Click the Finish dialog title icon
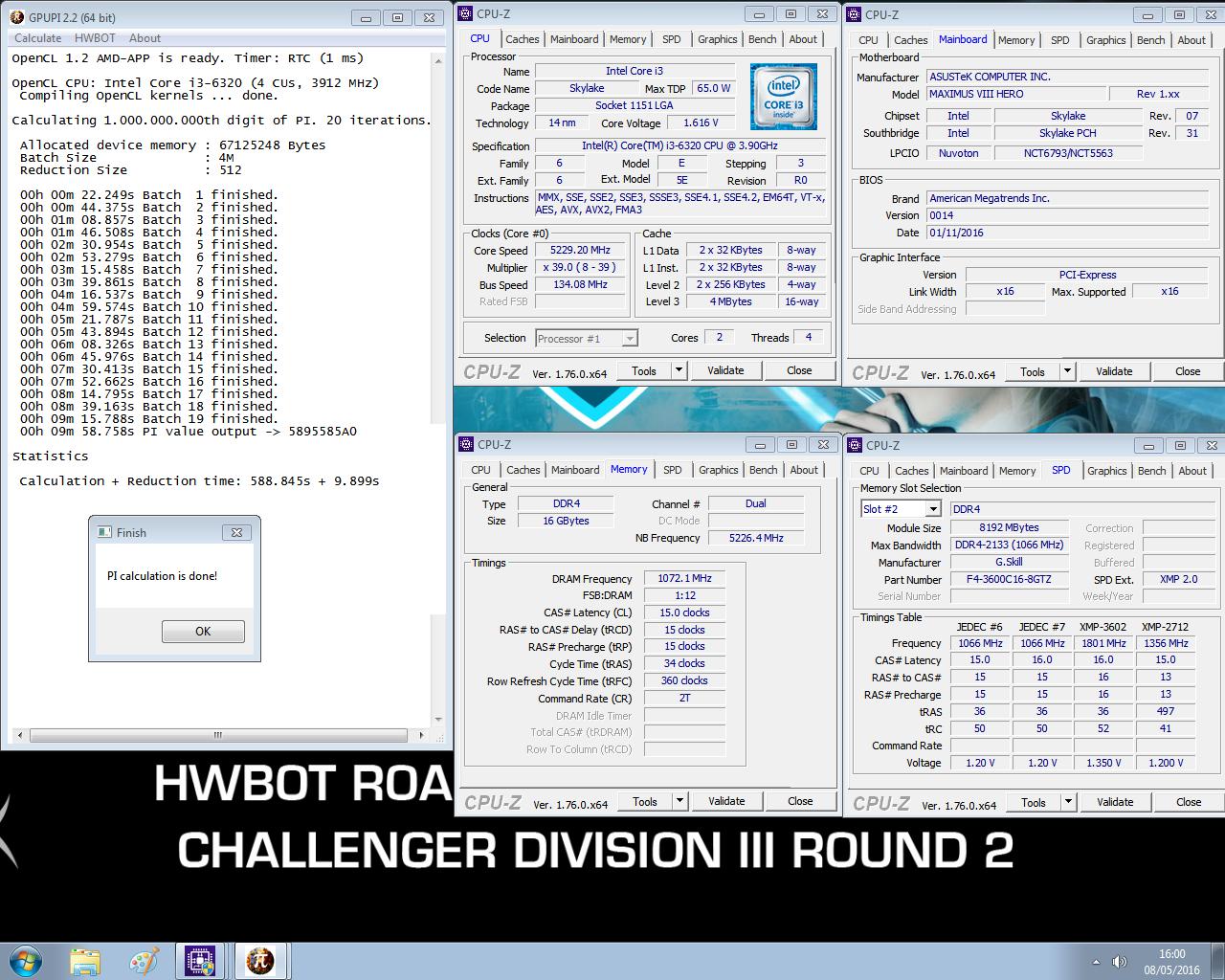Viewport: 1225px width, 980px height. point(105,532)
